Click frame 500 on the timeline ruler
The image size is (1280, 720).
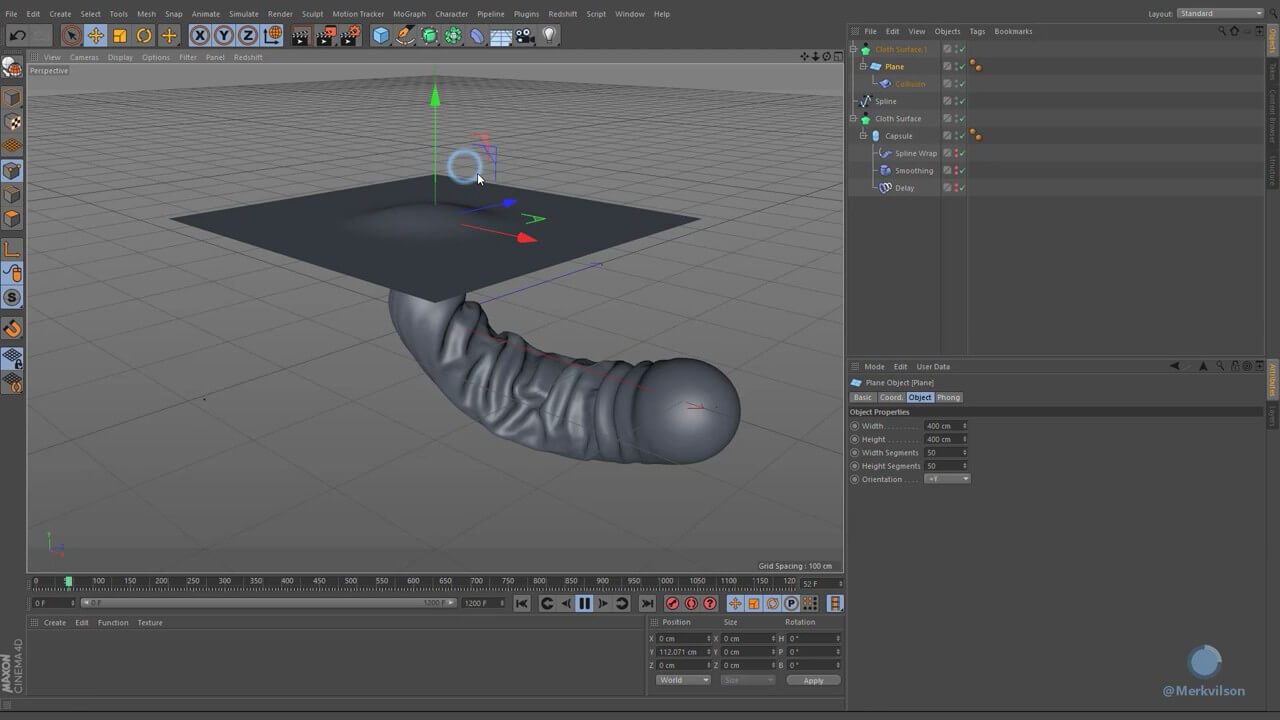tap(350, 581)
